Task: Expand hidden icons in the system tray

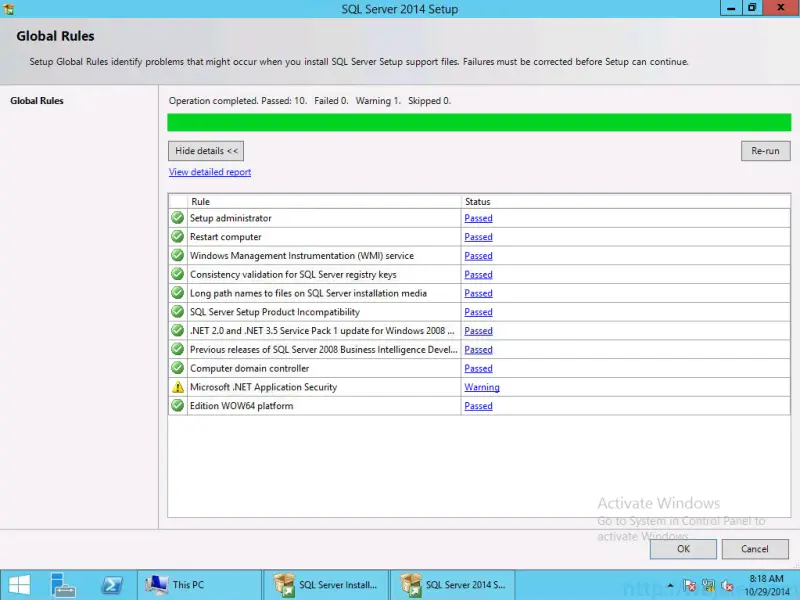Action: 668,584
